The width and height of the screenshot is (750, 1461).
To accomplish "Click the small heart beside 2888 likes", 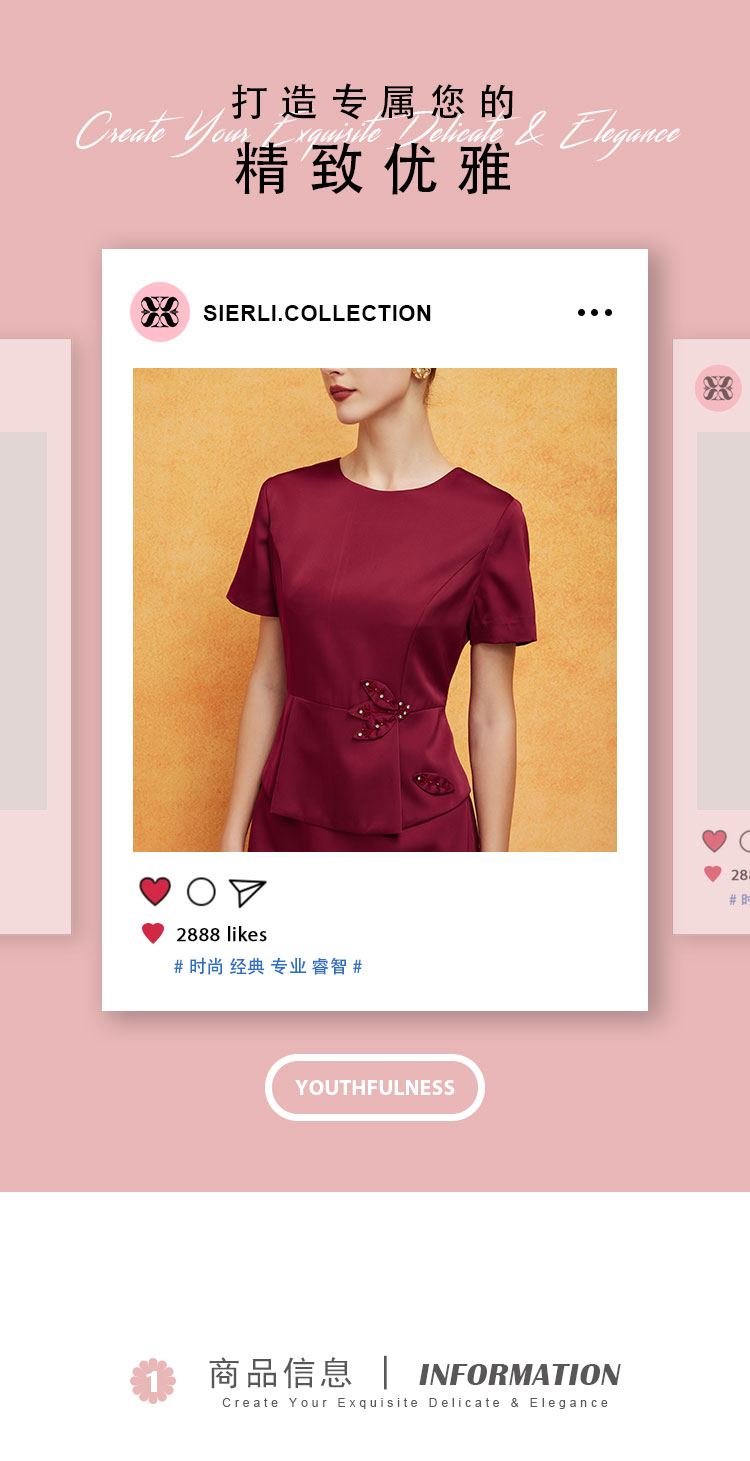I will [x=153, y=934].
